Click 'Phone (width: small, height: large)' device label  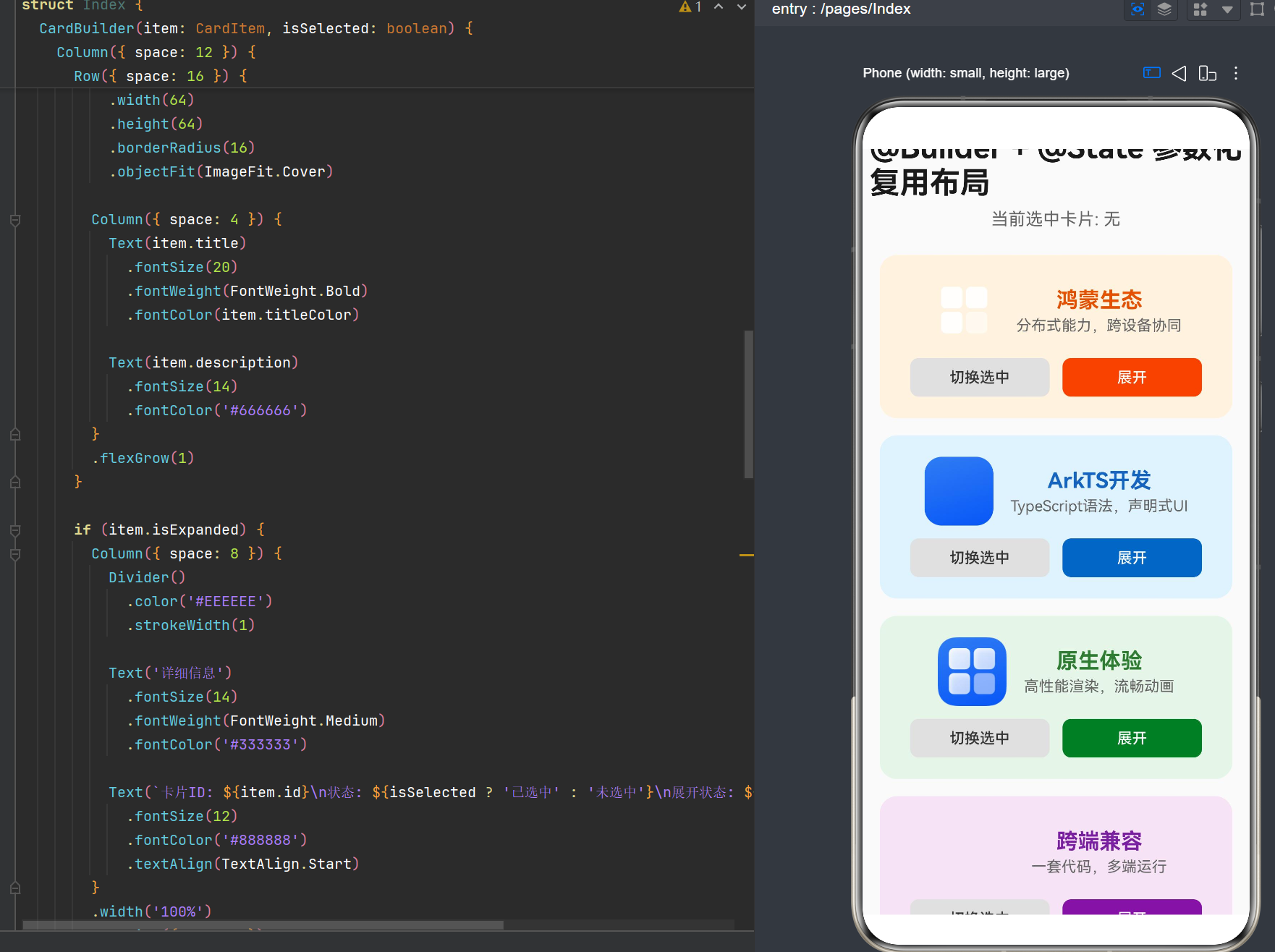tap(965, 73)
